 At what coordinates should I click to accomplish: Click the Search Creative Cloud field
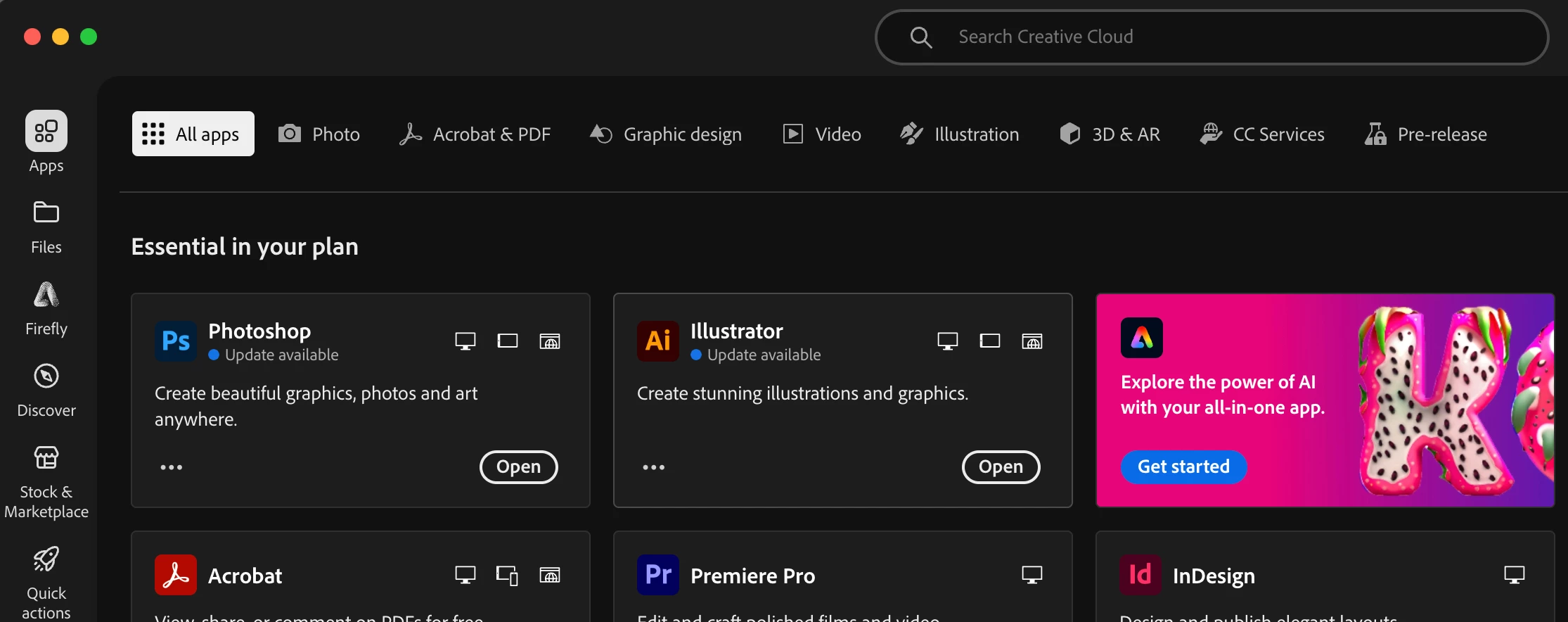pos(1212,37)
